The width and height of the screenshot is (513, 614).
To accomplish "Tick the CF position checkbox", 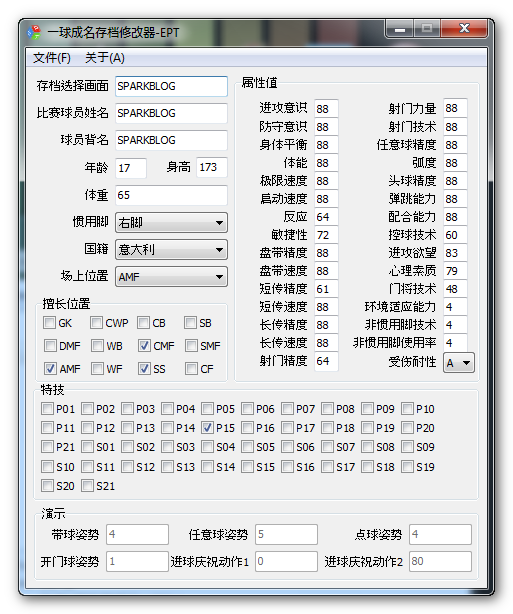I will 191,369.
